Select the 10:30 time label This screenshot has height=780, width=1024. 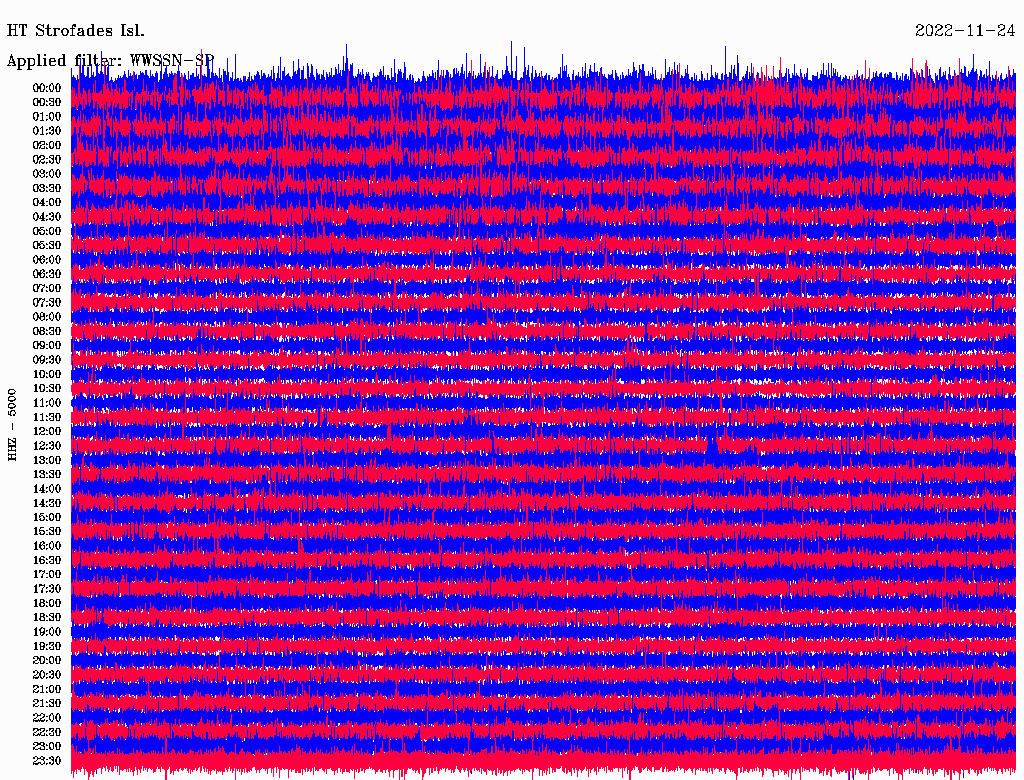click(47, 389)
